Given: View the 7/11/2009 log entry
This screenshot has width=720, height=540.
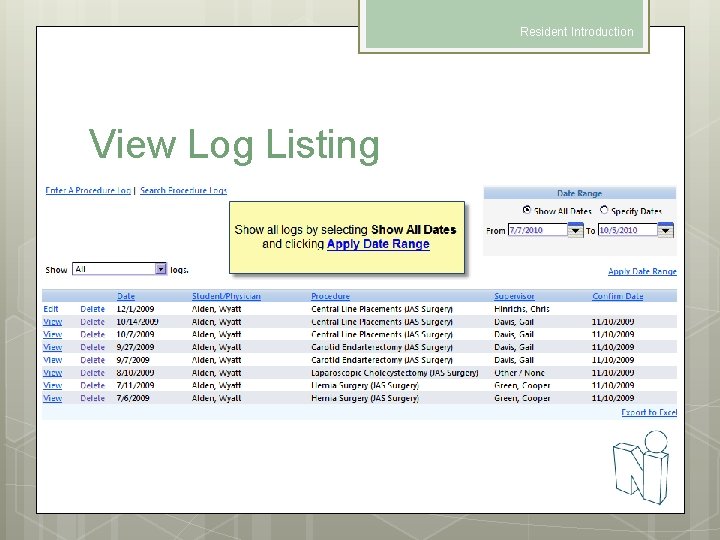Looking at the screenshot, I should [52, 385].
